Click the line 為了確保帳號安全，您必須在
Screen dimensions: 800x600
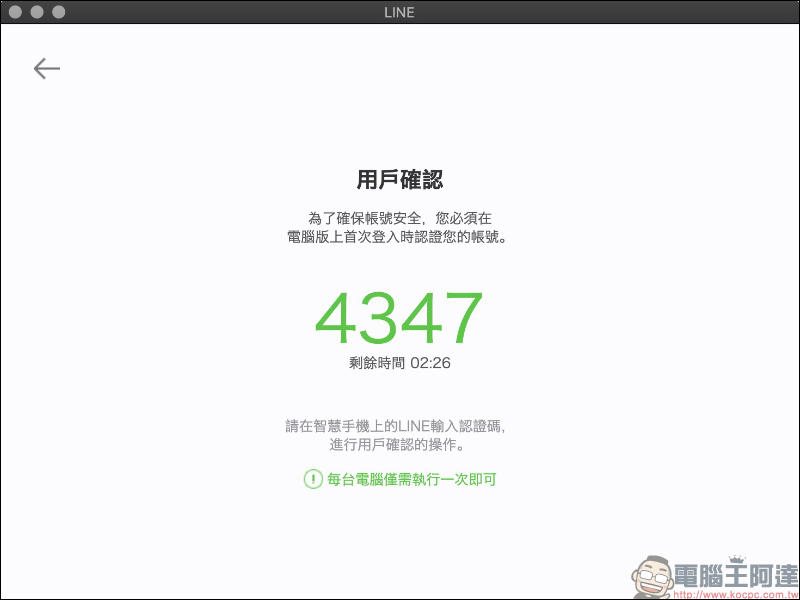[x=399, y=218]
